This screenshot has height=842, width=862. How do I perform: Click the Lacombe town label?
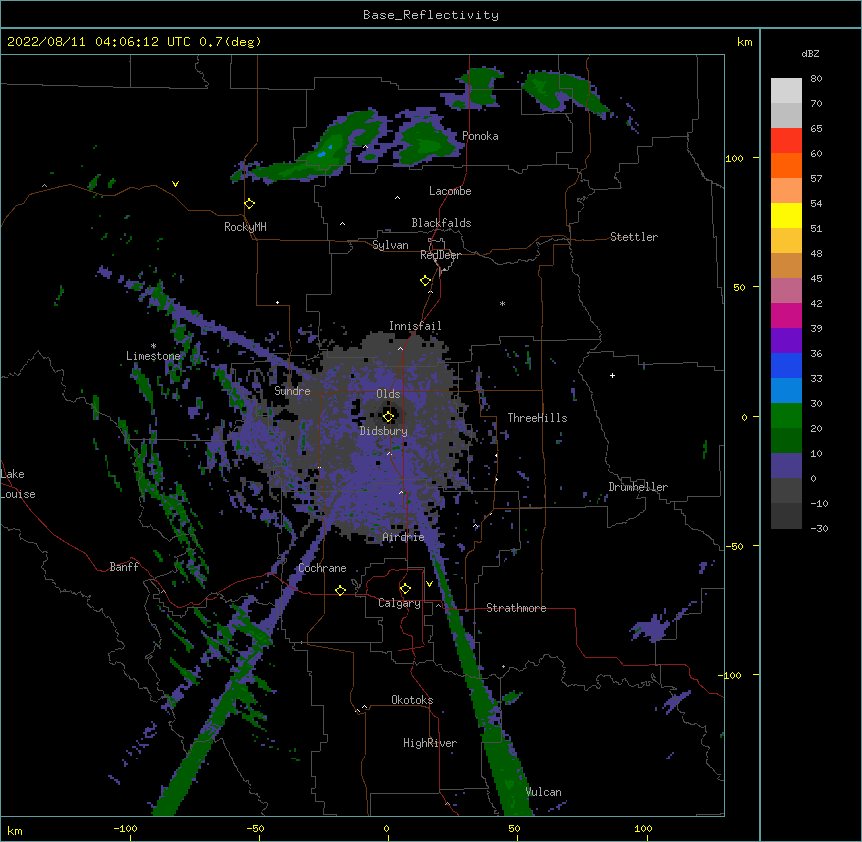[x=450, y=191]
